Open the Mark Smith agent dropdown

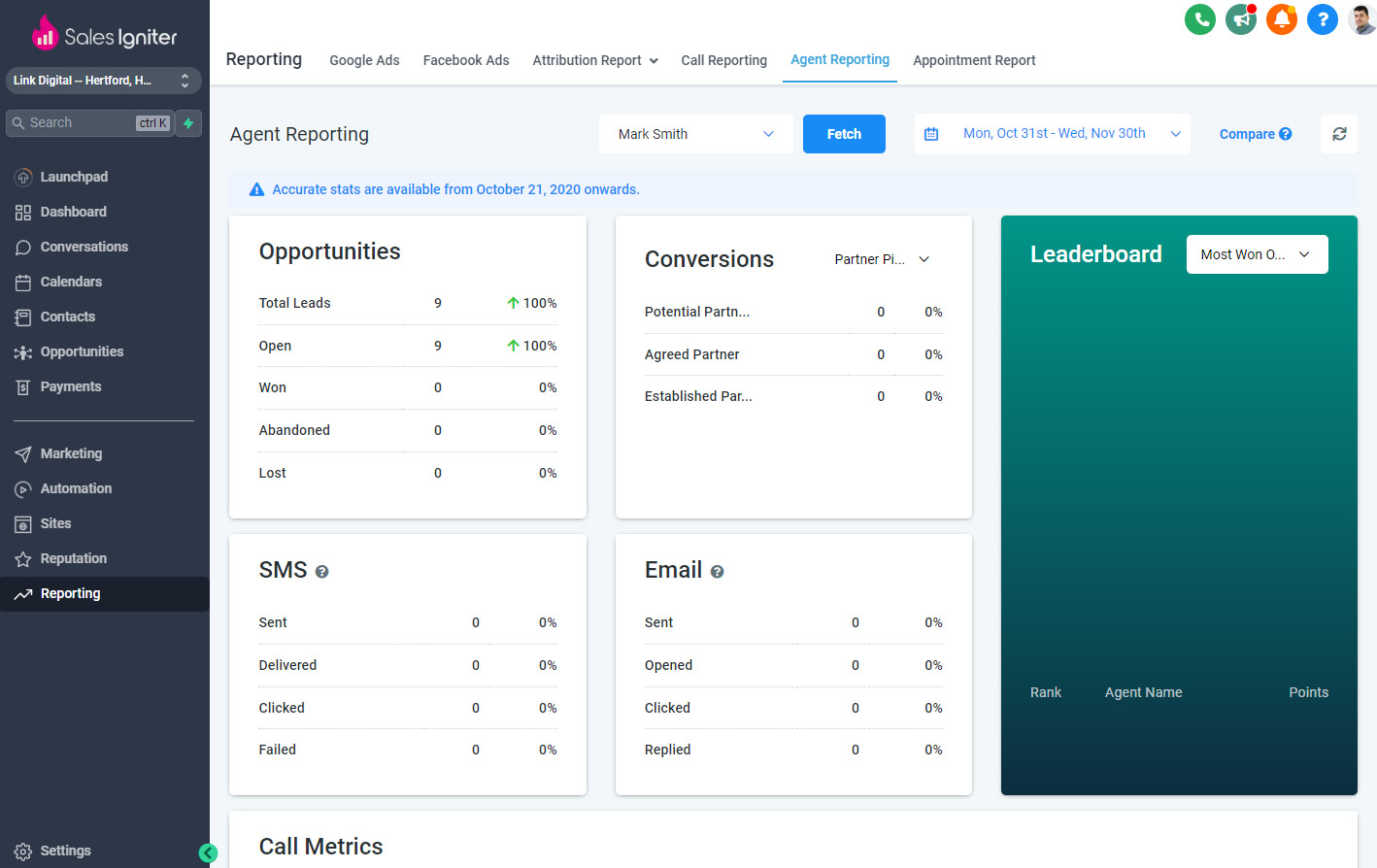[x=696, y=134]
